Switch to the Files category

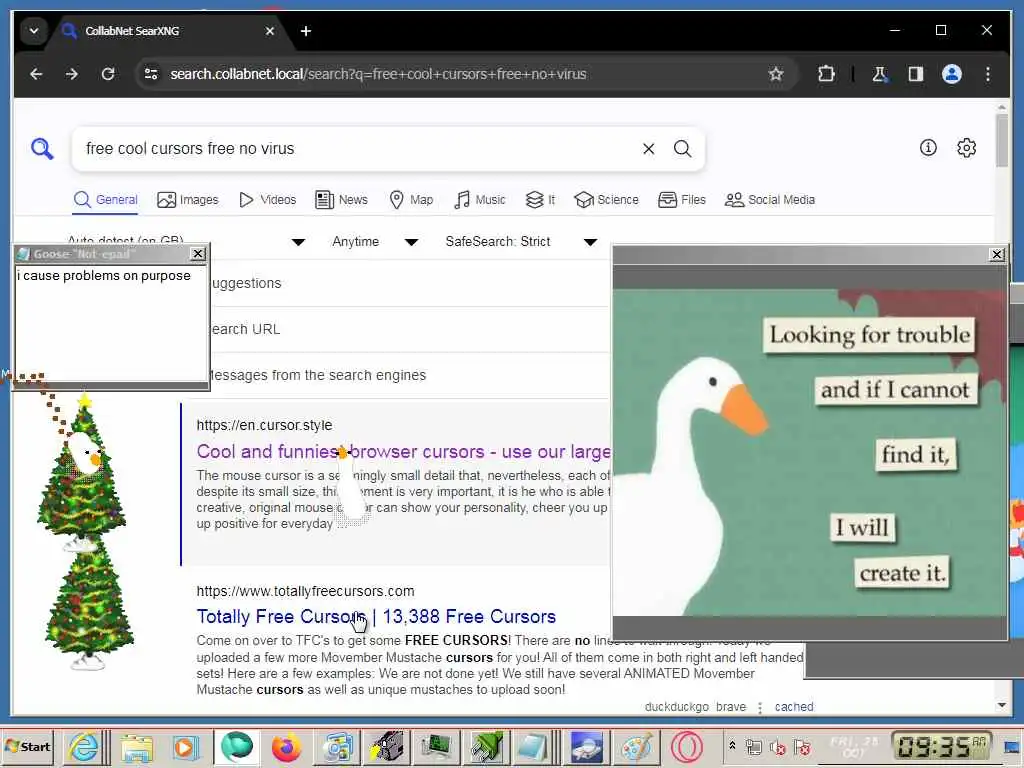pyautogui.click(x=682, y=199)
